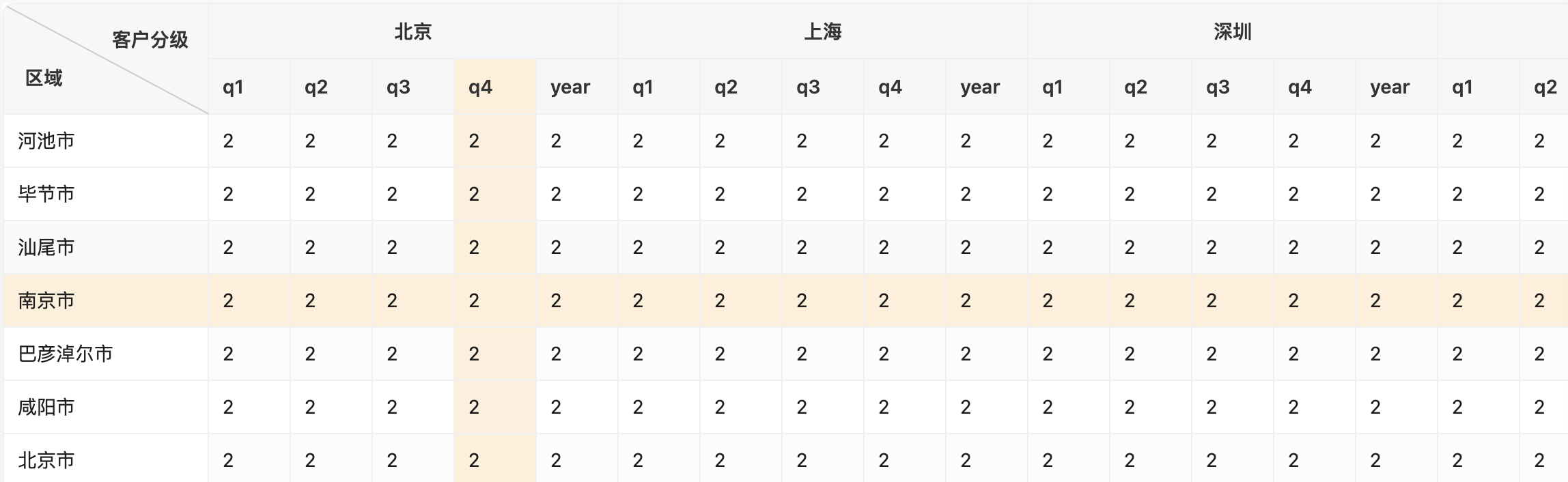Image resolution: width=1568 pixels, height=482 pixels.
Task: Select the q1 cell under 上海 for 咸阳市
Action: pyautogui.click(x=636, y=407)
